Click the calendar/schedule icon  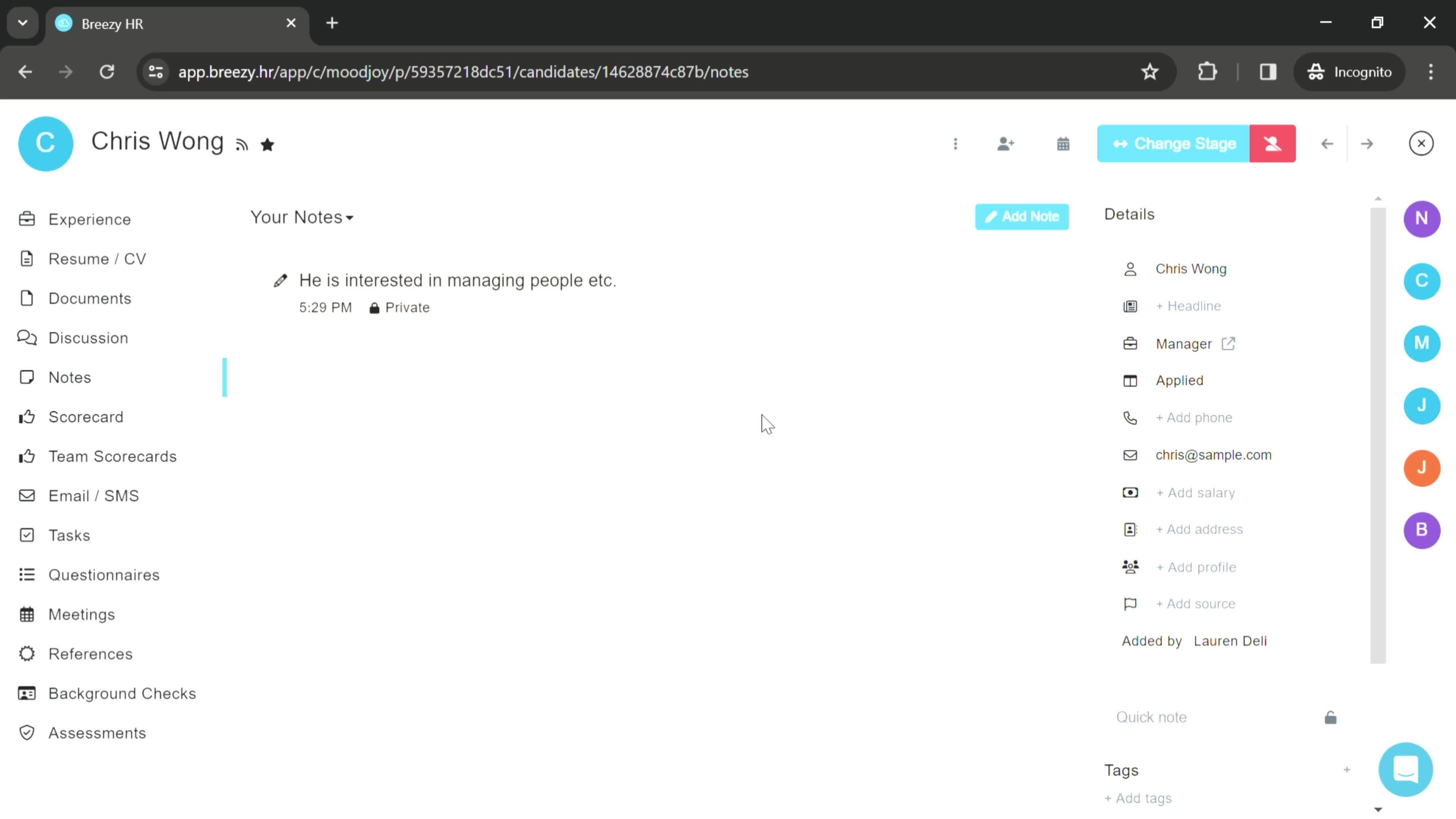click(1063, 143)
